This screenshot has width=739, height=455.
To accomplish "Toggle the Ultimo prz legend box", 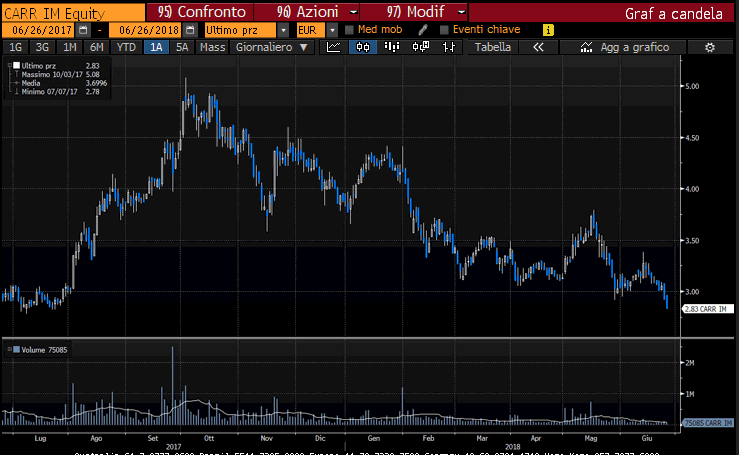I will 15,65.
